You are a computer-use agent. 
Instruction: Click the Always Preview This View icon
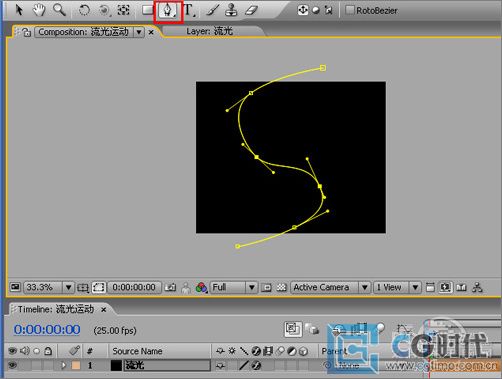click(x=15, y=287)
